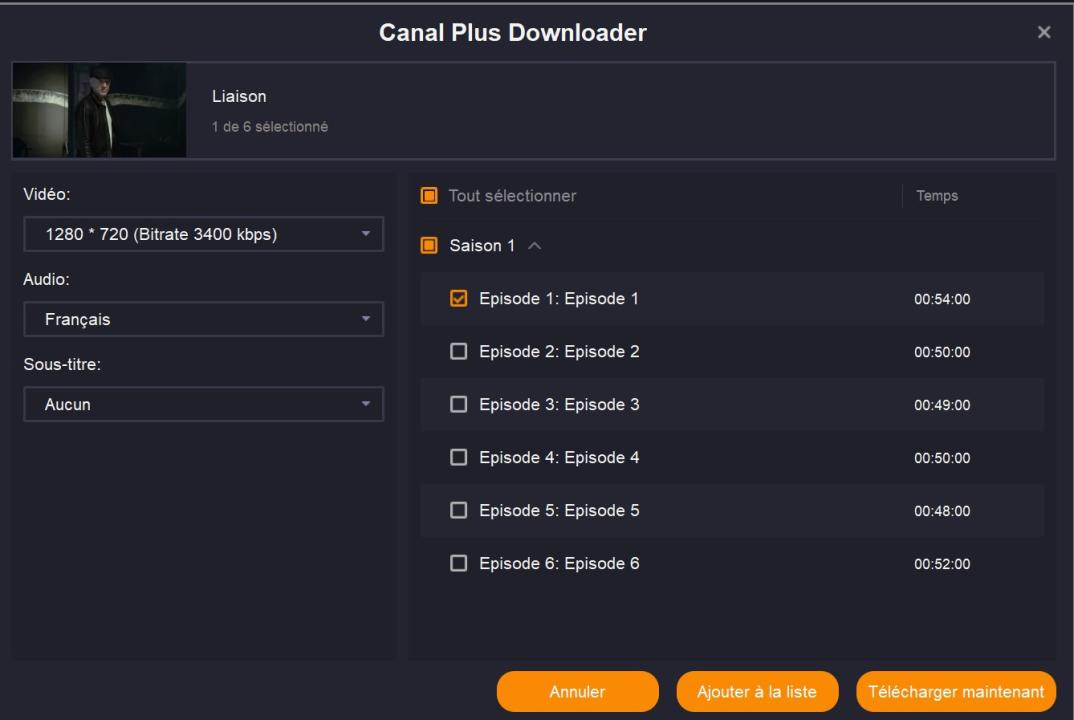Check the Episode 2 checkbox

coord(459,351)
